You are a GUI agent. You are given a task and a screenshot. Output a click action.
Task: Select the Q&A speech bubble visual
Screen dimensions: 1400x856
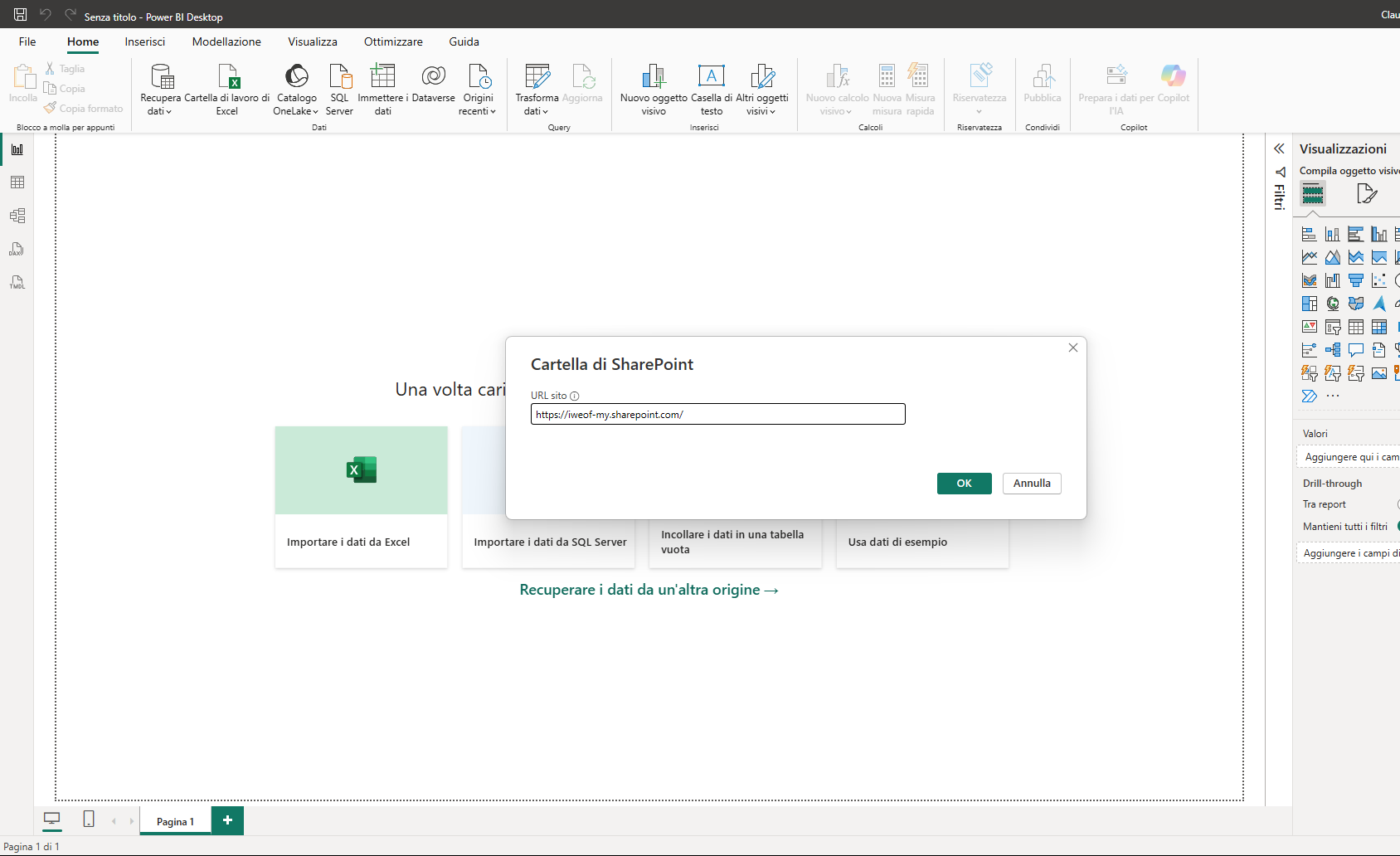pyautogui.click(x=1356, y=350)
